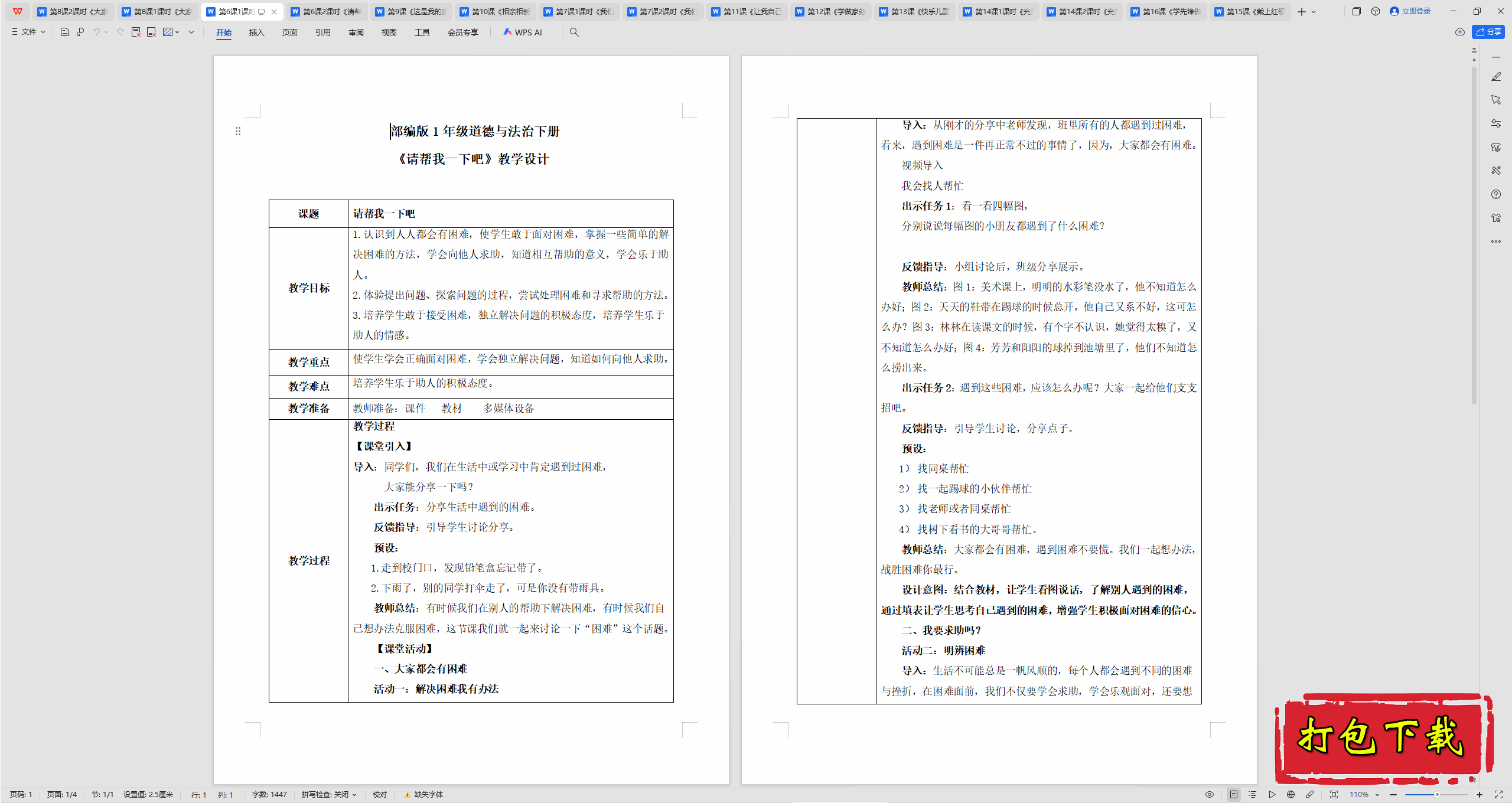Toggle web layout globe icon
Image resolution: width=1512 pixels, height=803 pixels.
click(x=1291, y=795)
